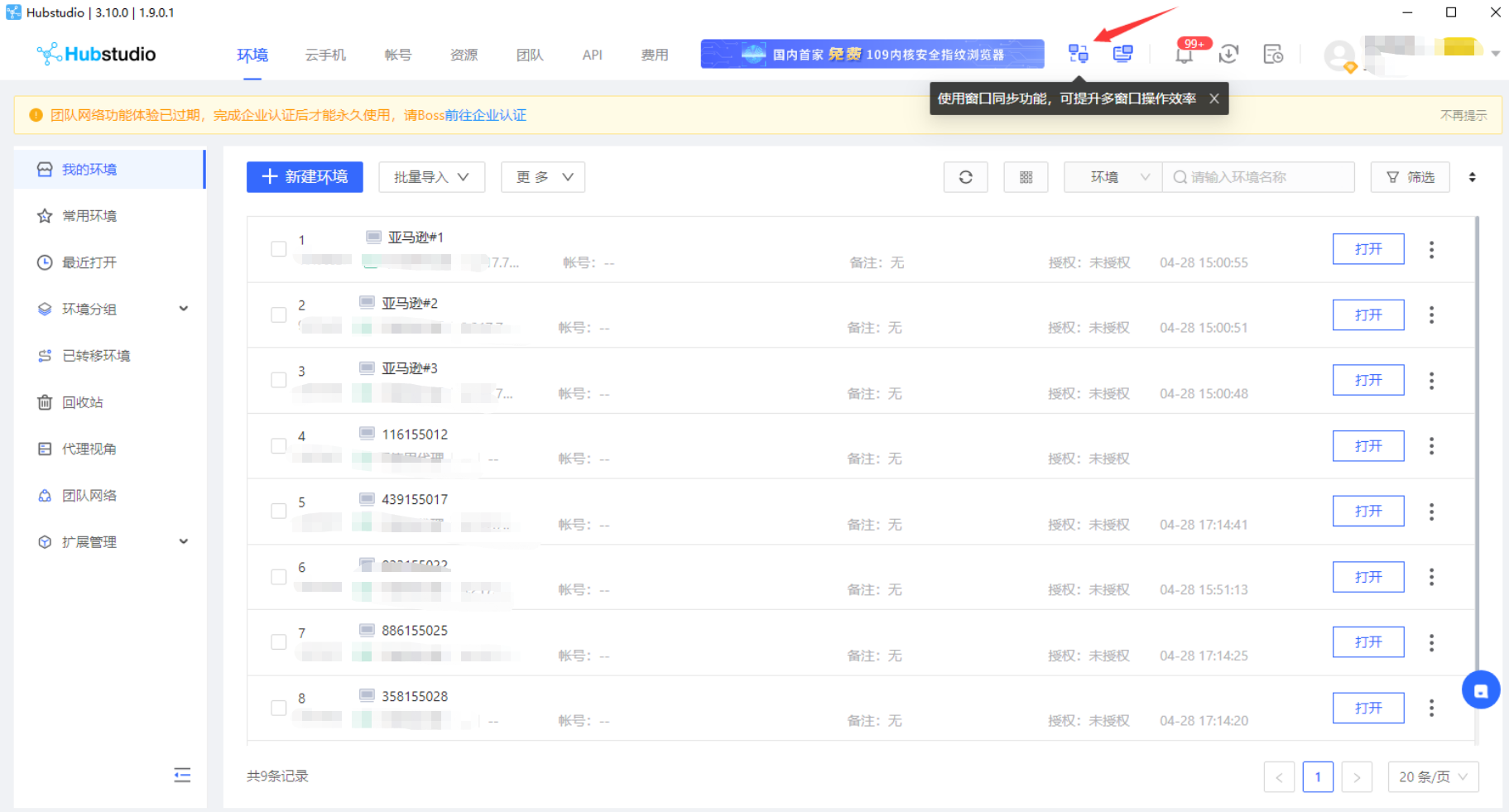
Task: Click next page arrow
Action: pyautogui.click(x=1357, y=776)
